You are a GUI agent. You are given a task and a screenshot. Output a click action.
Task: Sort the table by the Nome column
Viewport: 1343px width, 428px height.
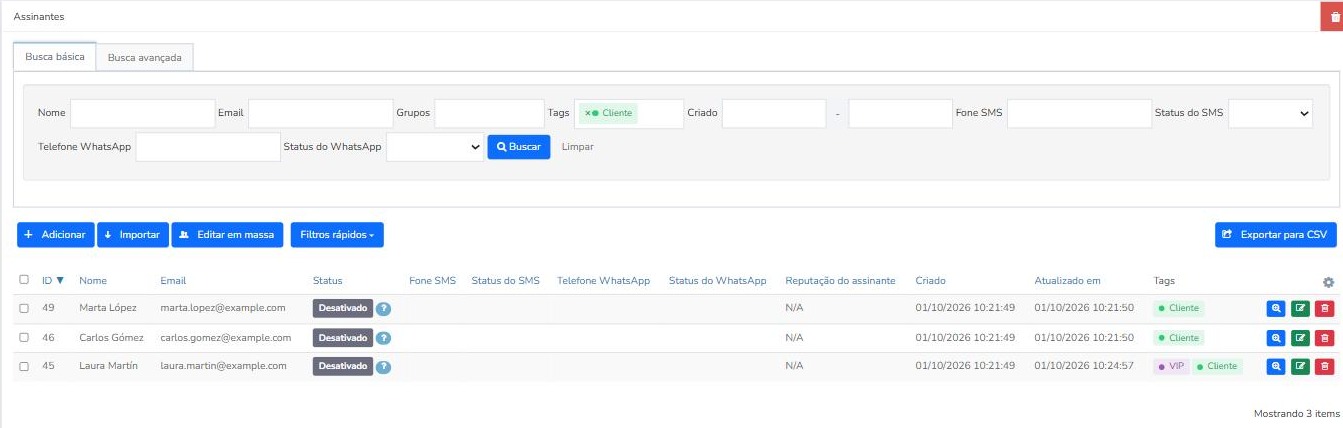(x=93, y=281)
